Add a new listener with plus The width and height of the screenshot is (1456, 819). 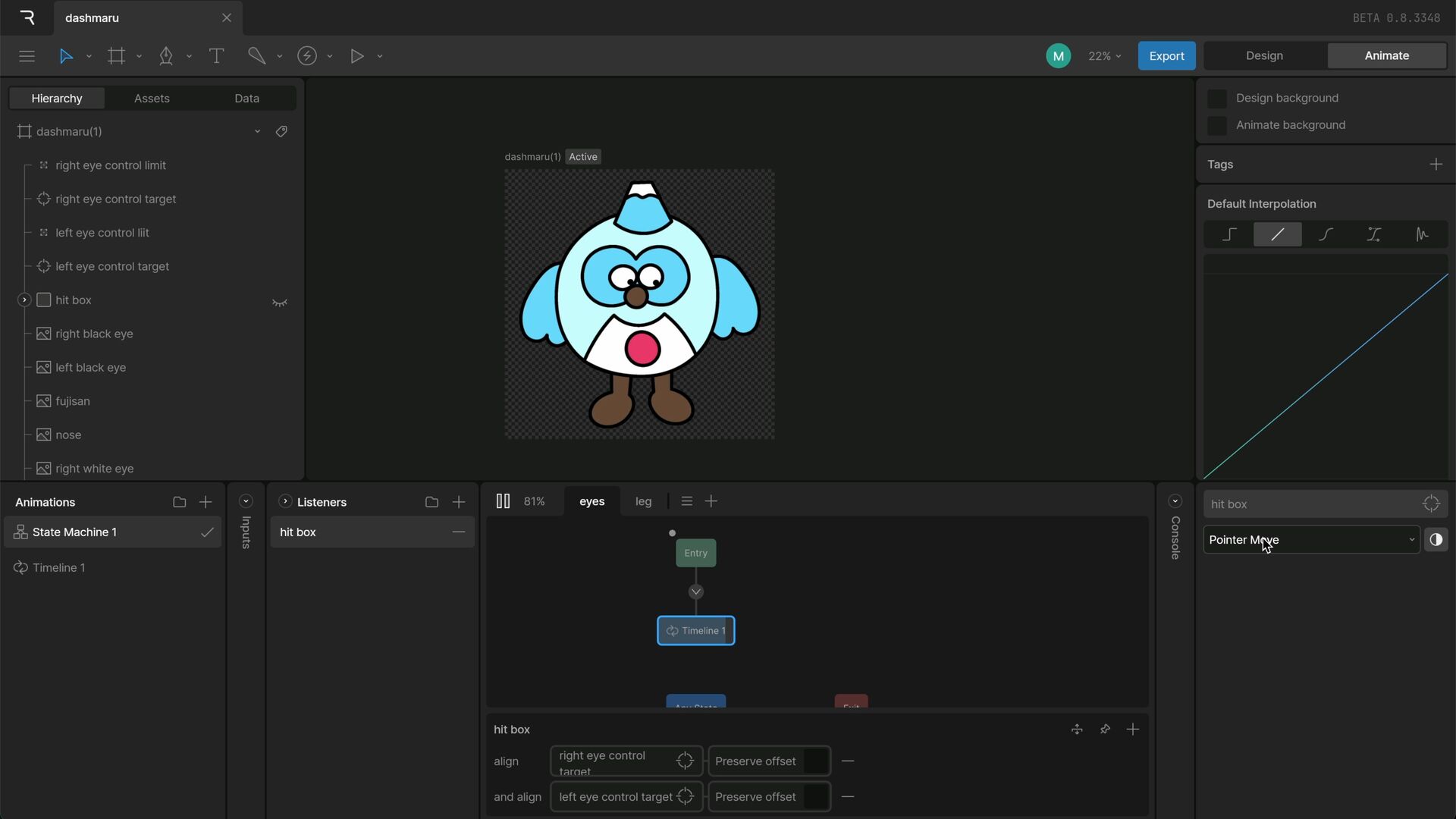[459, 502]
